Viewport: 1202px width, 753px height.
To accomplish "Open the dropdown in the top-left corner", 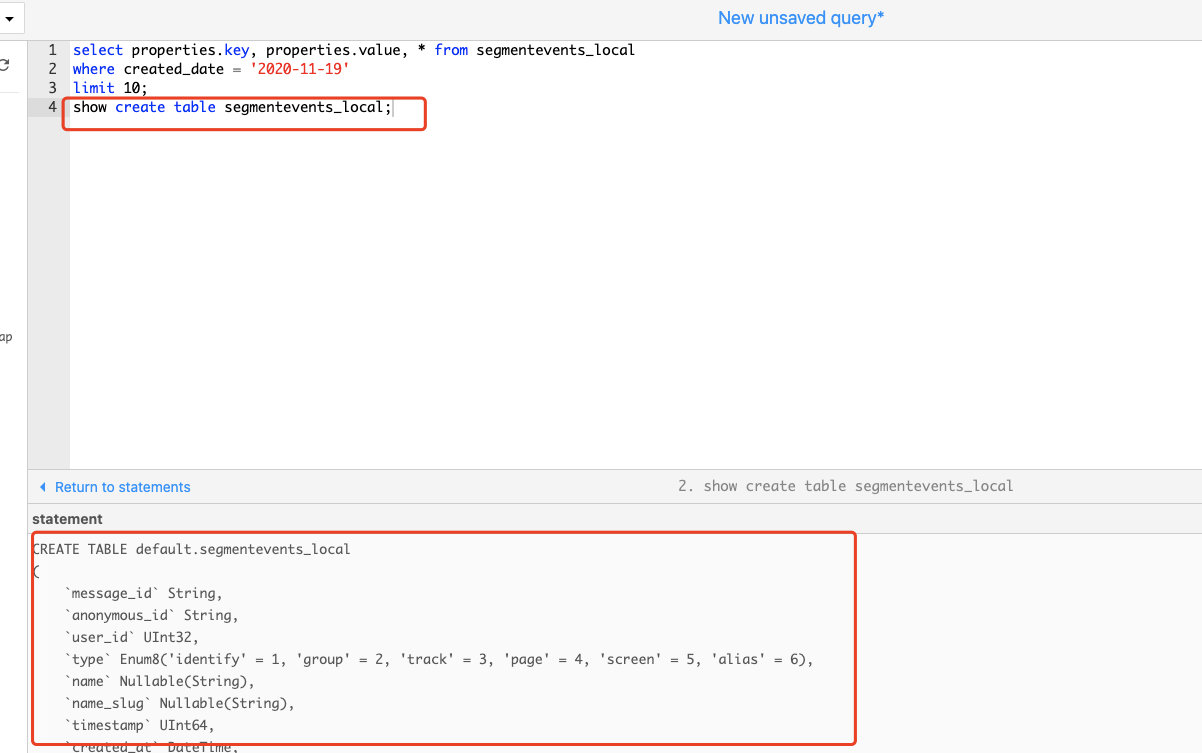I will click(10, 18).
